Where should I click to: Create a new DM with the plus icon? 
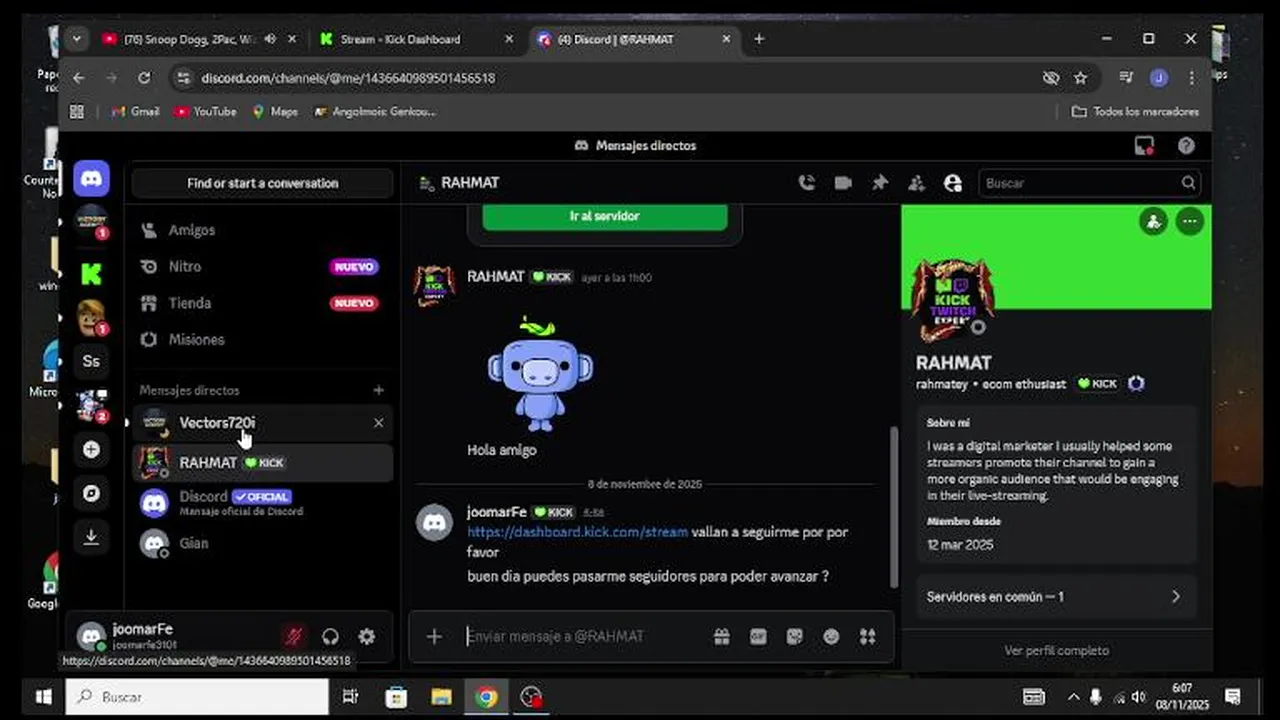378,390
